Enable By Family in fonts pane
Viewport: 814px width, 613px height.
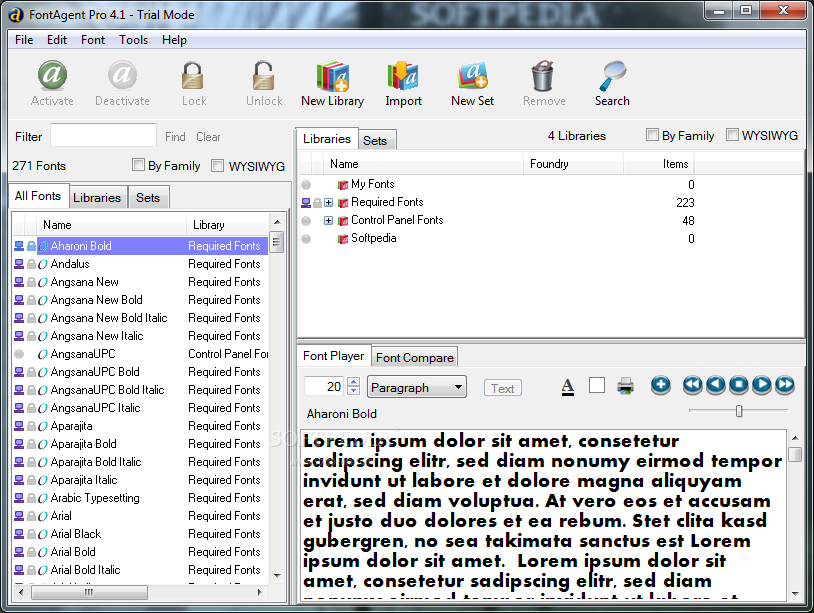[x=138, y=165]
